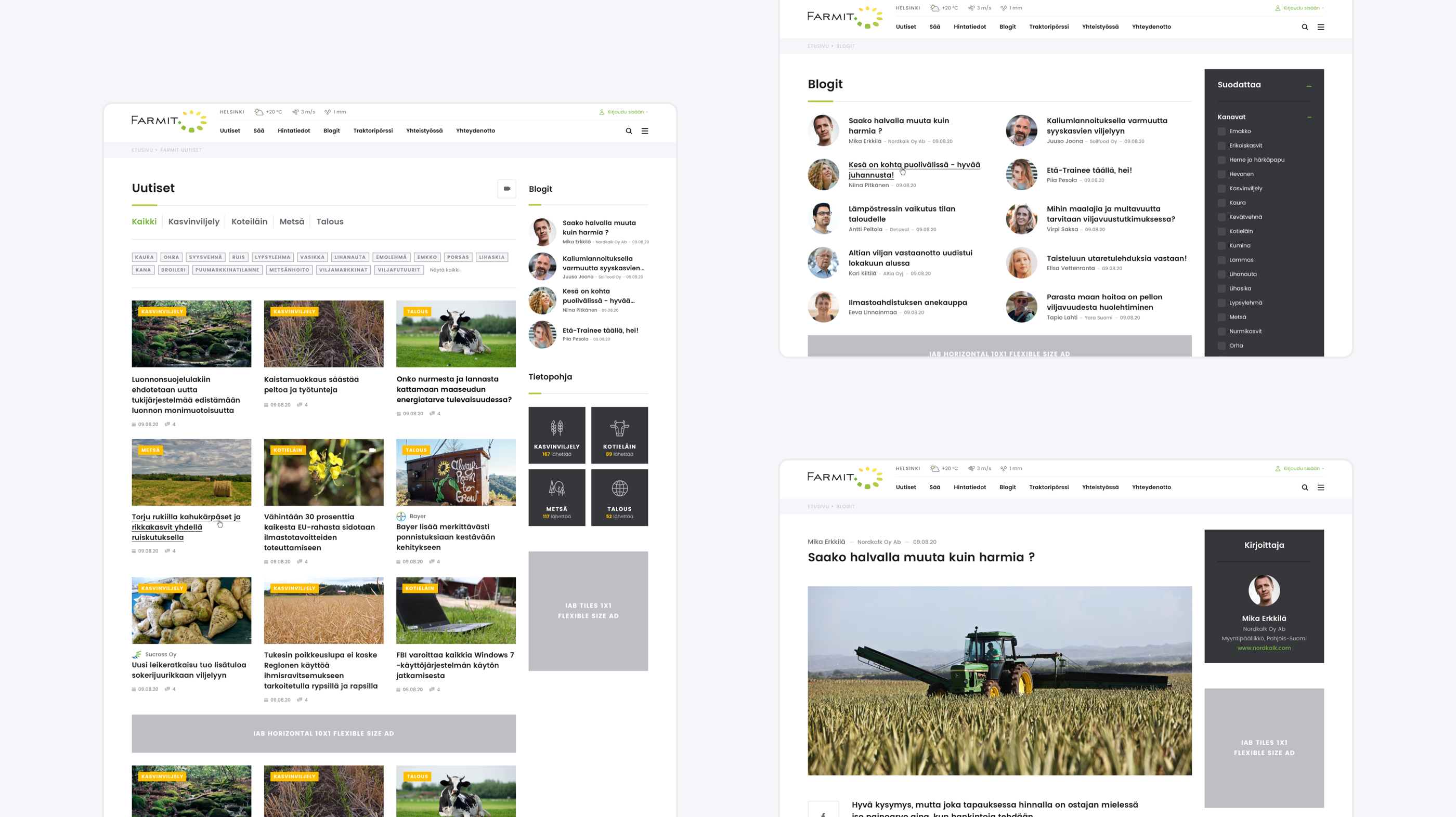Image resolution: width=1456 pixels, height=817 pixels.
Task: Open Traktoripörssi in Blogit list page navigation
Action: click(x=1049, y=27)
